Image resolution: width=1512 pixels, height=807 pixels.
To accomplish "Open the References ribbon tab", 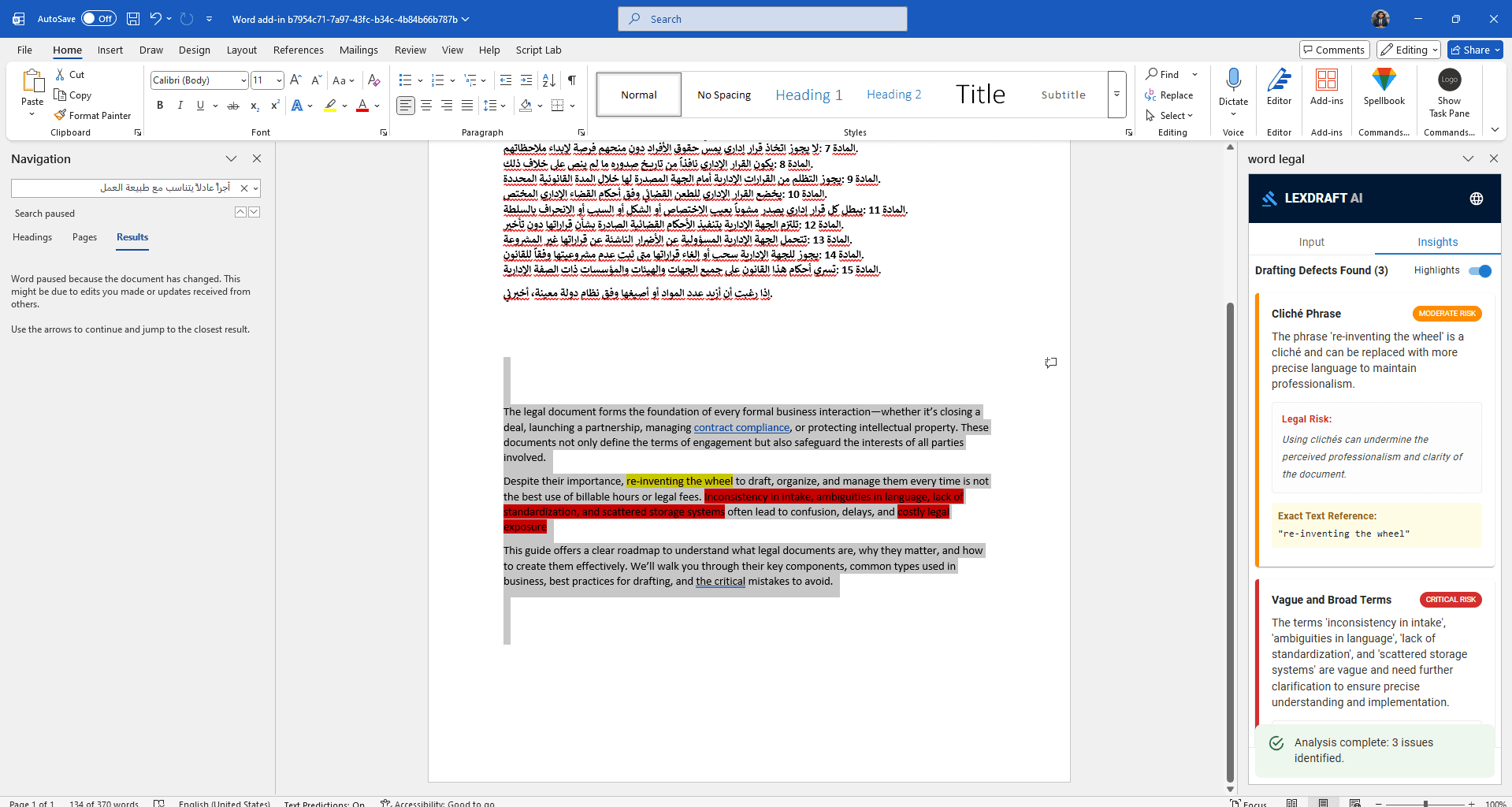I will tap(299, 50).
